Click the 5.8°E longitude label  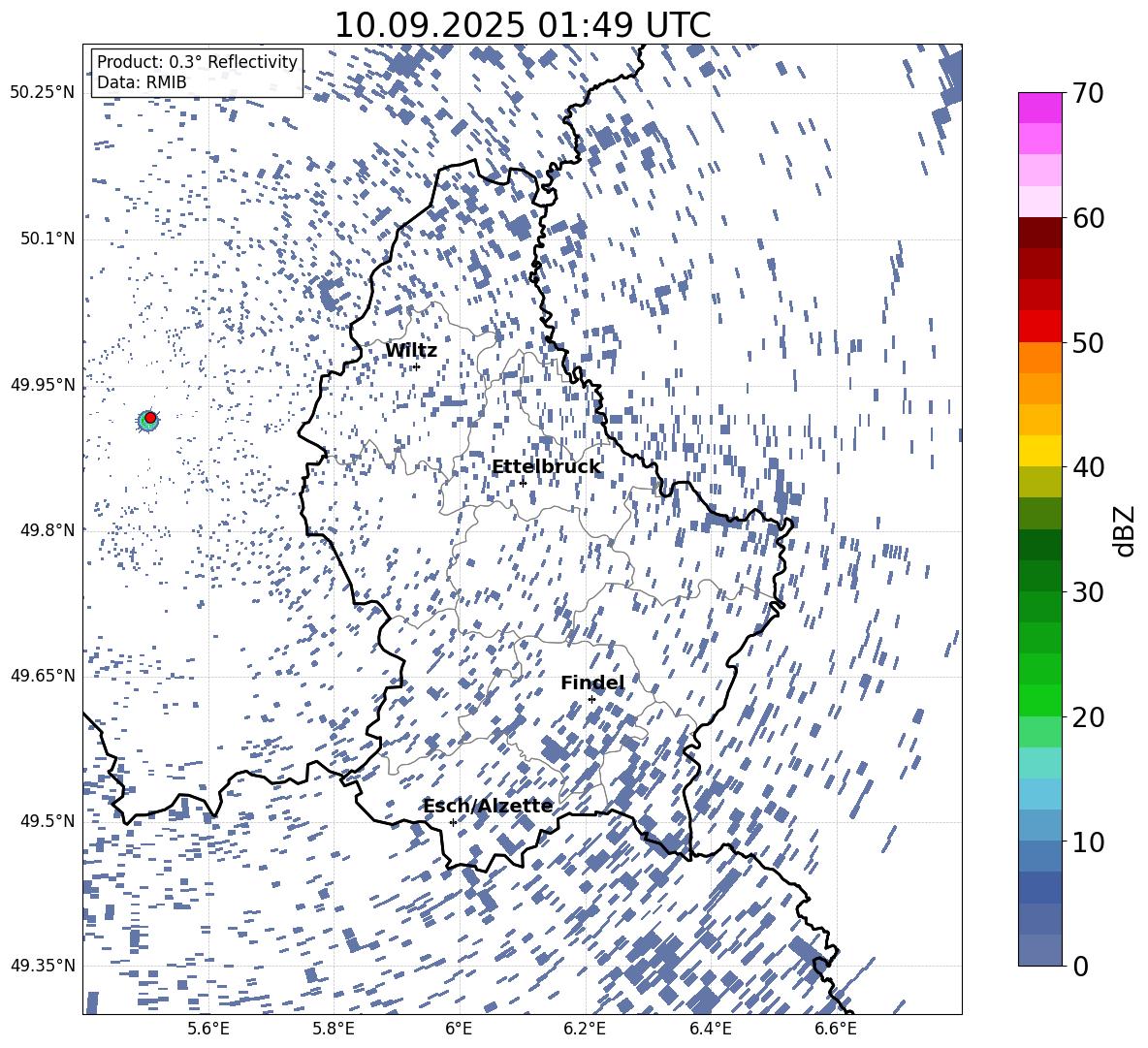(x=334, y=1029)
